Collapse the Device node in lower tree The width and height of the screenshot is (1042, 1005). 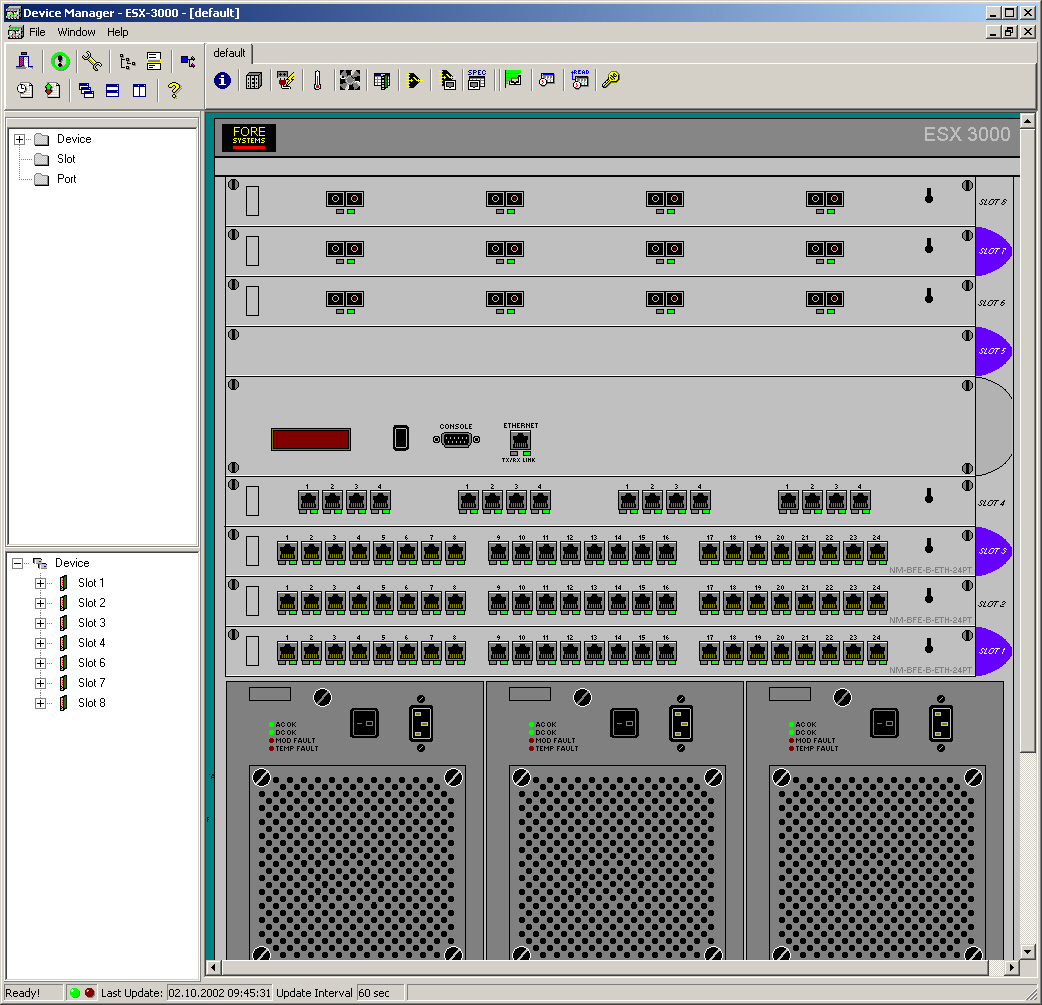pos(17,563)
